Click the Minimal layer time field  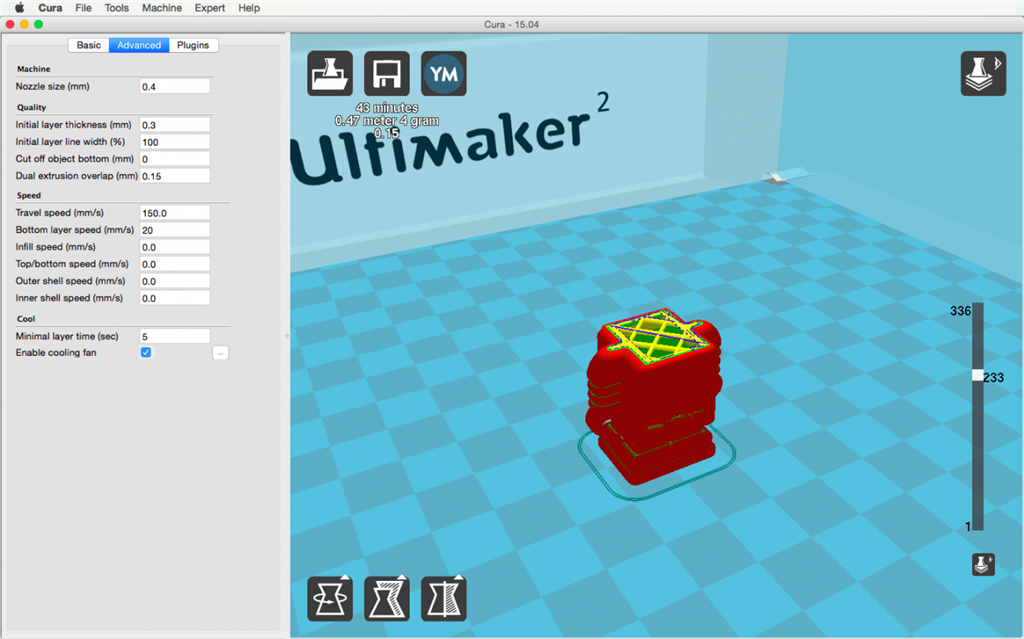tap(175, 336)
